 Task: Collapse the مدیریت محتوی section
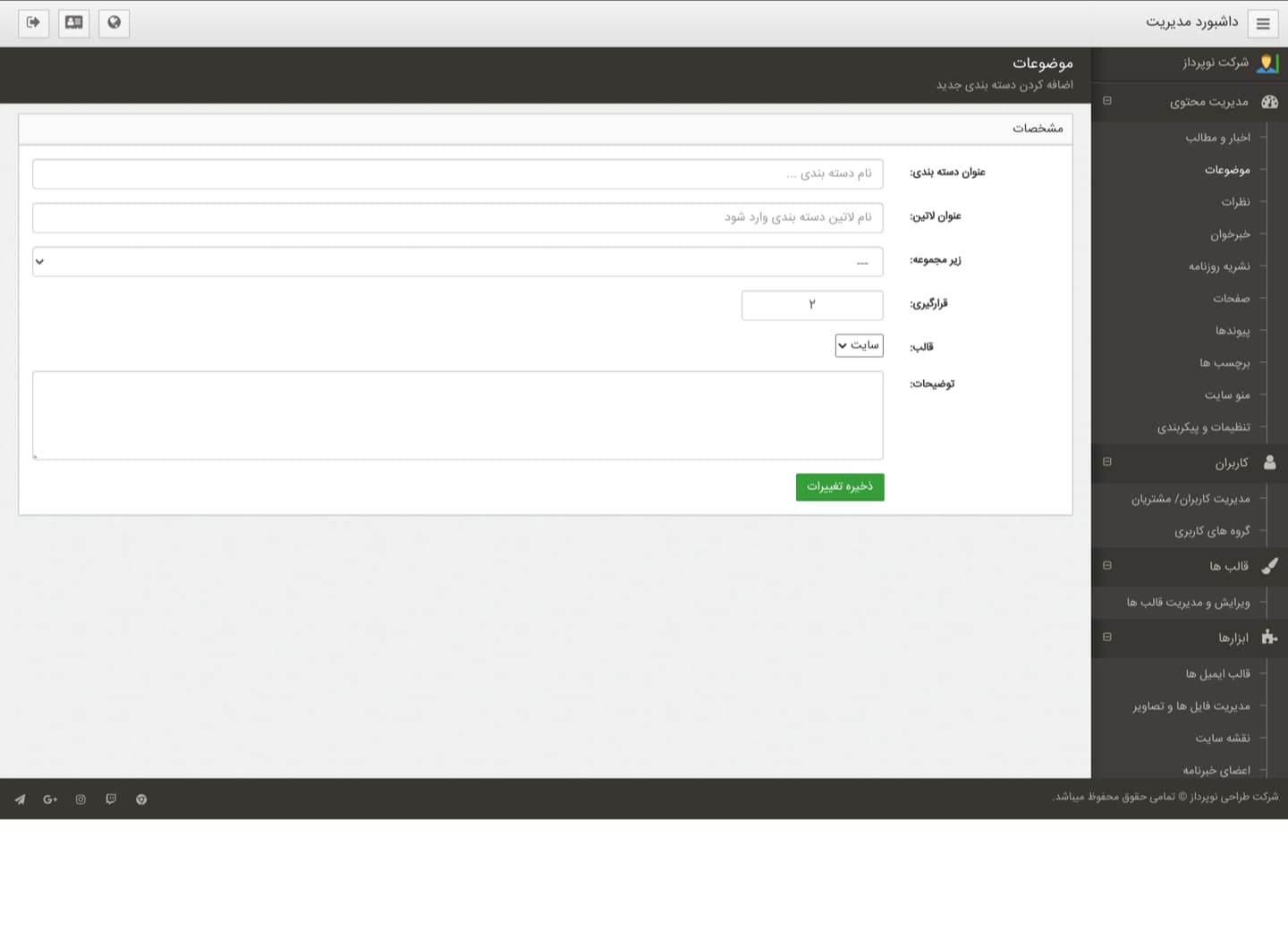[1107, 101]
